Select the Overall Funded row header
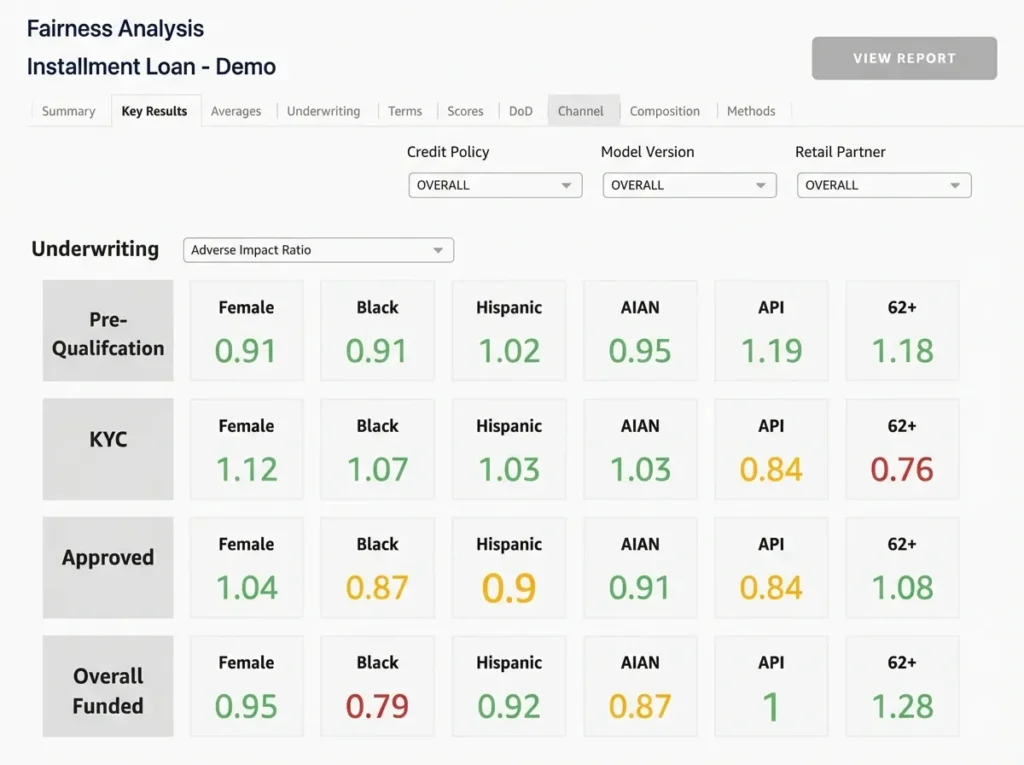The height and width of the screenshot is (765, 1024). pos(108,686)
